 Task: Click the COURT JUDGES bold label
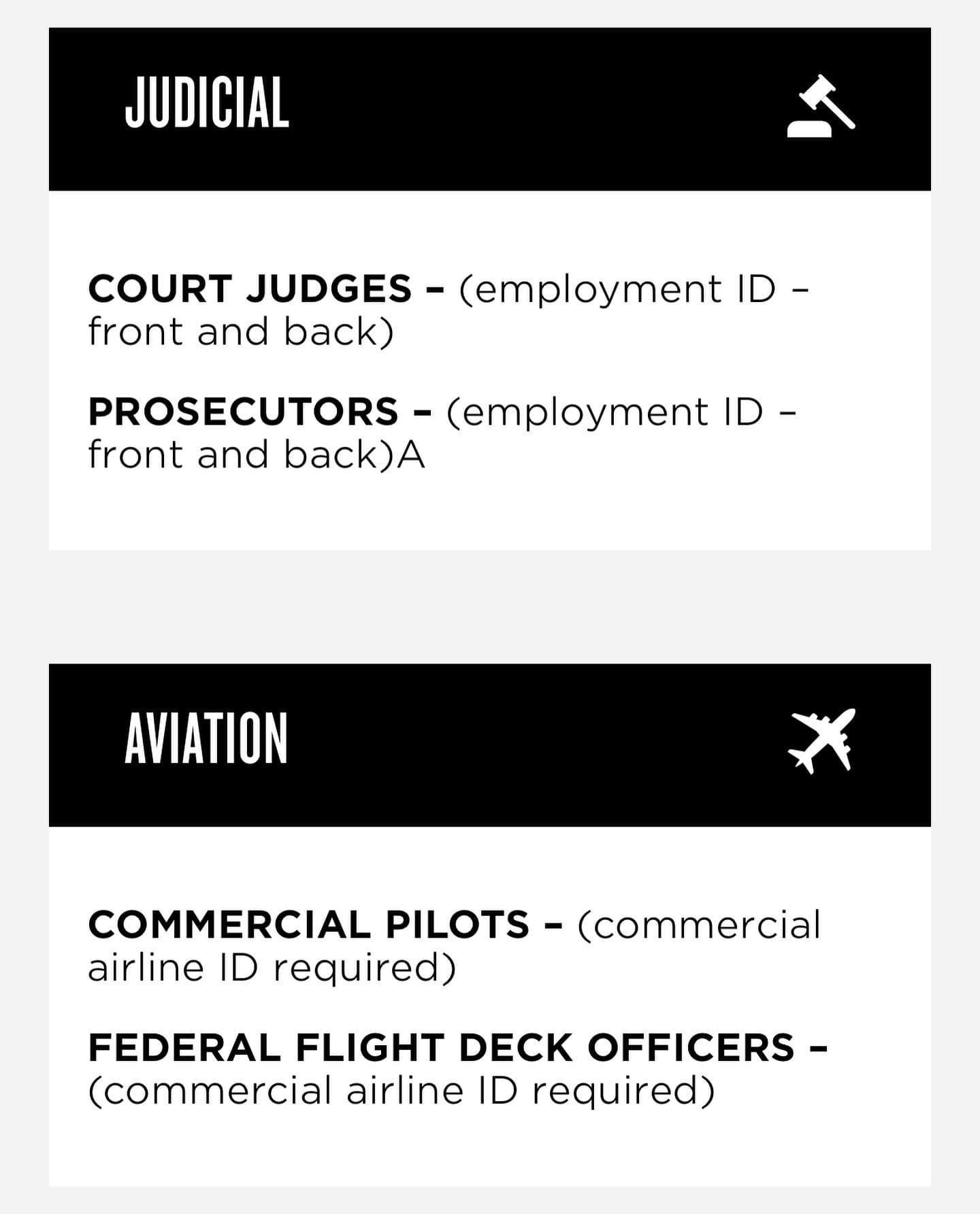[250, 289]
